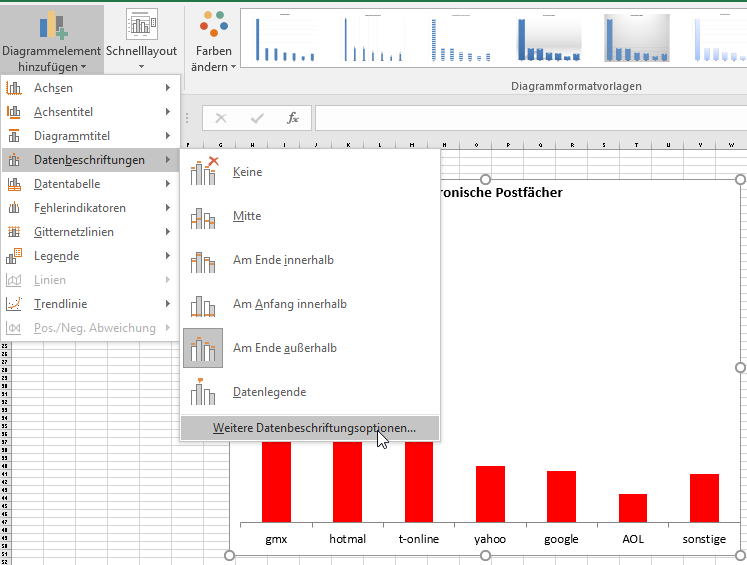Click the insert function fx button

click(x=293, y=118)
